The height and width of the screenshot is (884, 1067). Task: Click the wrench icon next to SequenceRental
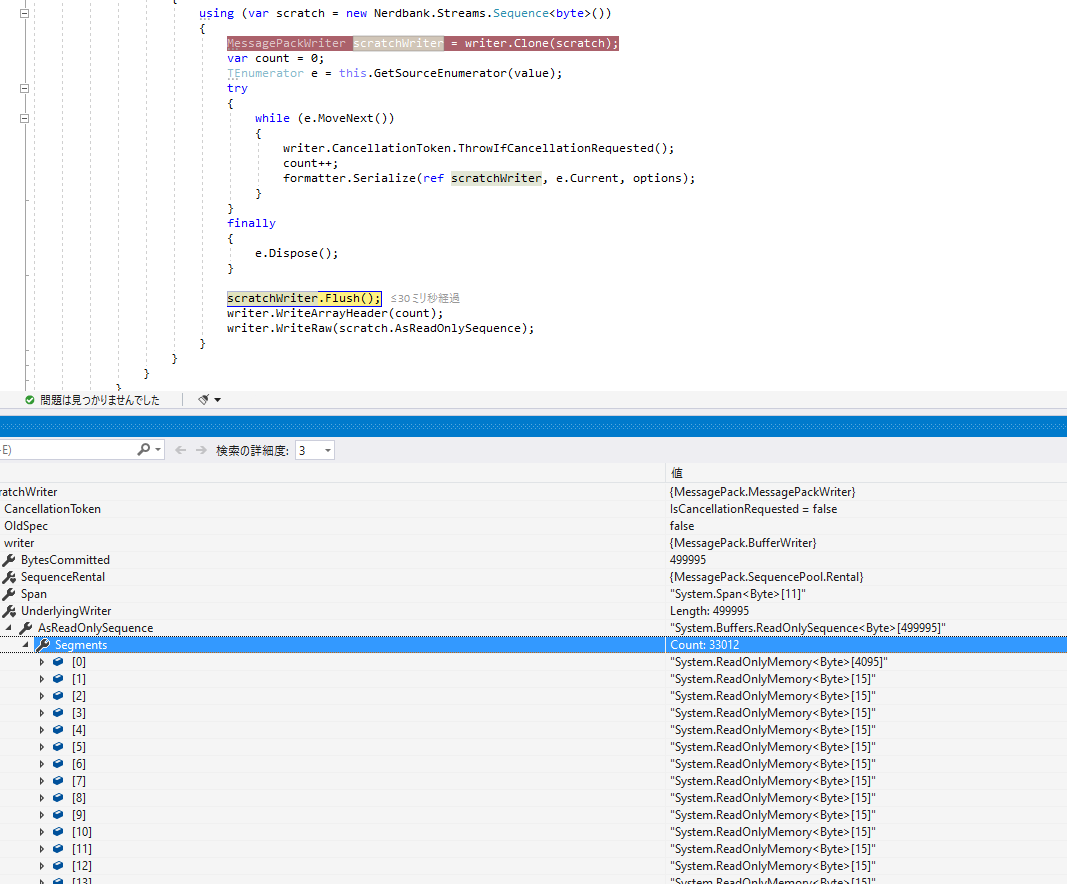(x=10, y=577)
